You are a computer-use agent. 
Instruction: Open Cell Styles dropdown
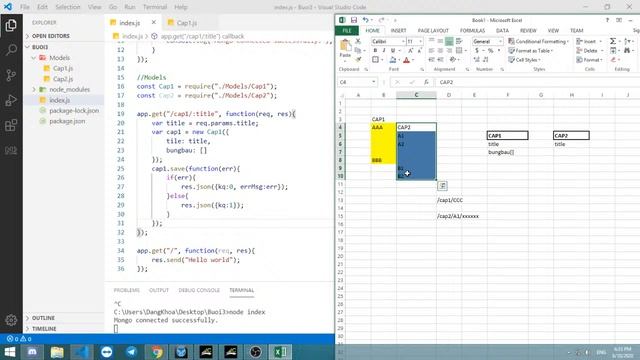pos(525,60)
